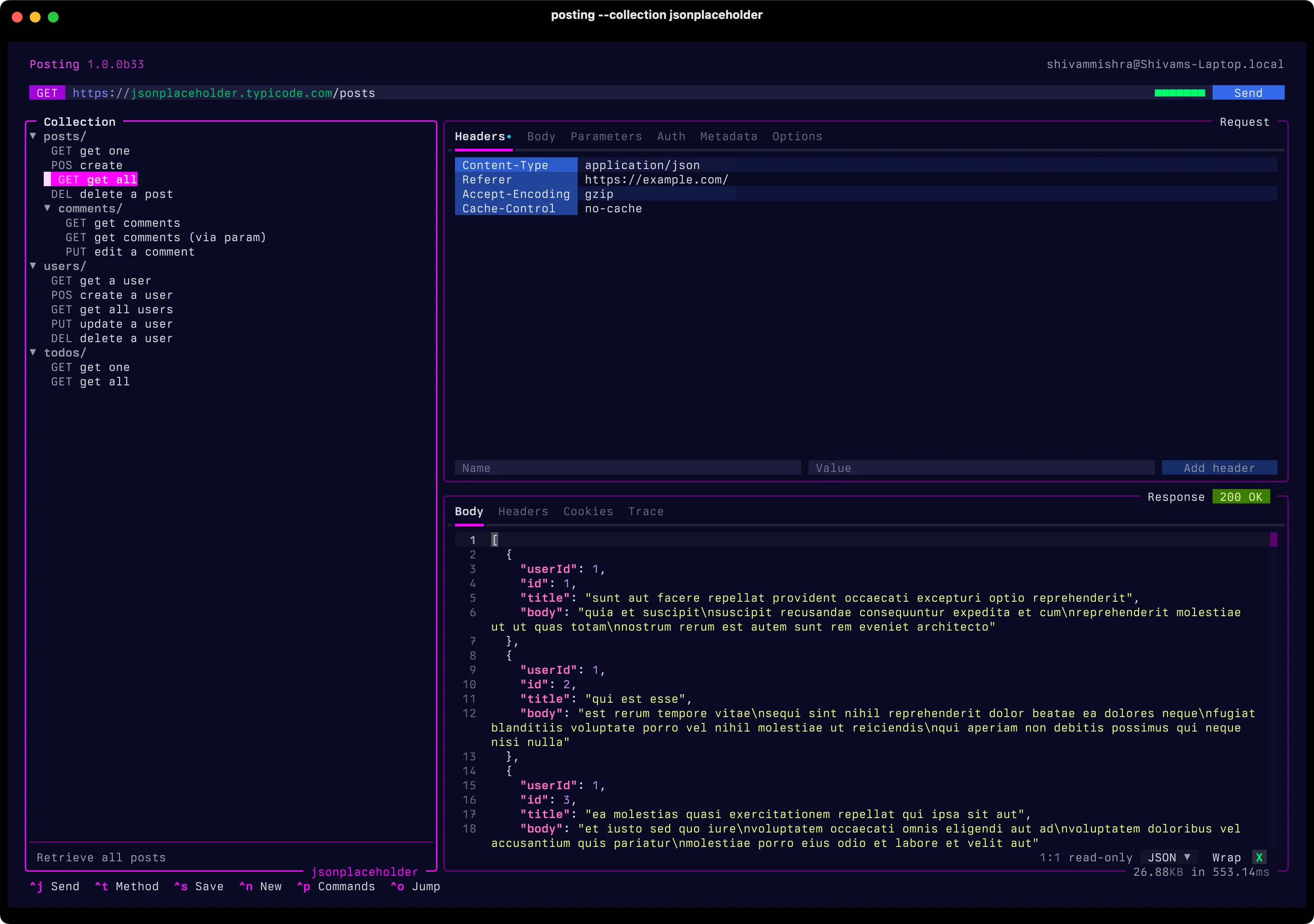This screenshot has width=1314, height=924.
Task: Open the Parameters tab
Action: pyautogui.click(x=606, y=136)
